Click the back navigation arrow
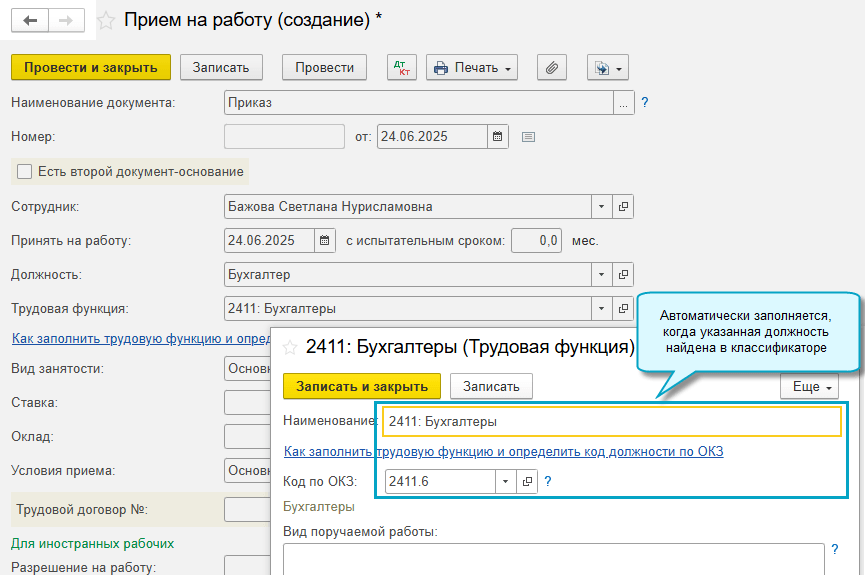Screen dimensions: 865x575 click(32, 20)
